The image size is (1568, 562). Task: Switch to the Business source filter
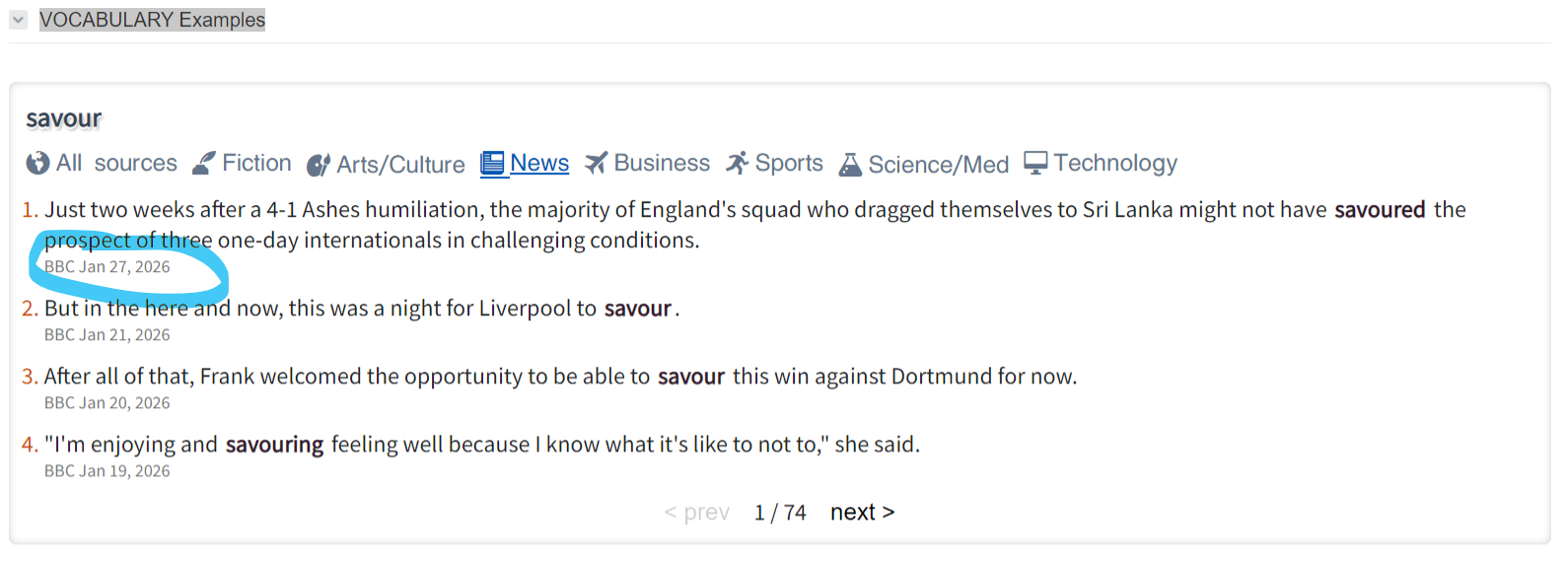coord(662,163)
